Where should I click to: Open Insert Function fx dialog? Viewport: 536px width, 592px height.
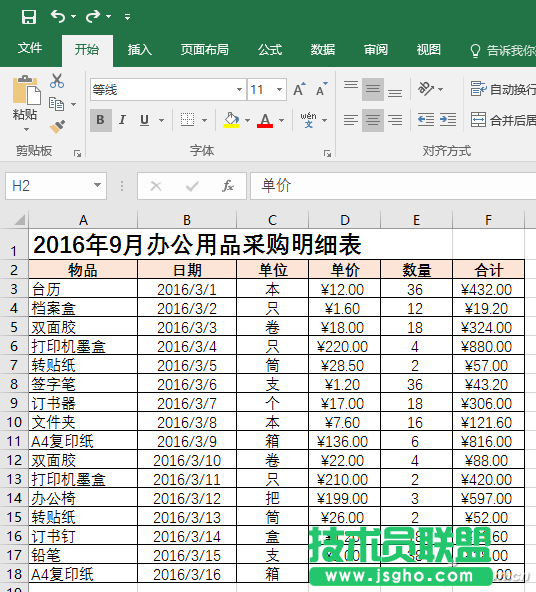(x=228, y=186)
